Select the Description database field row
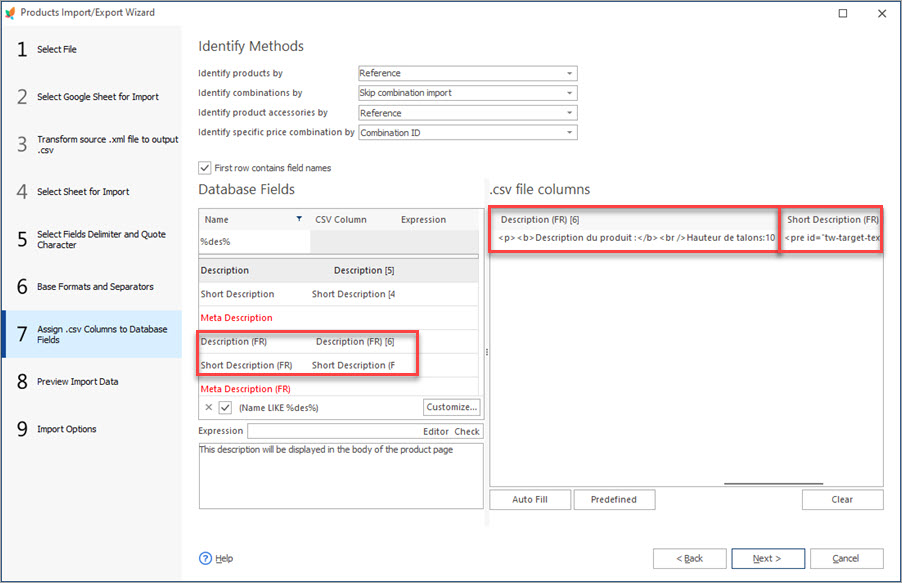902x583 pixels. (338, 270)
